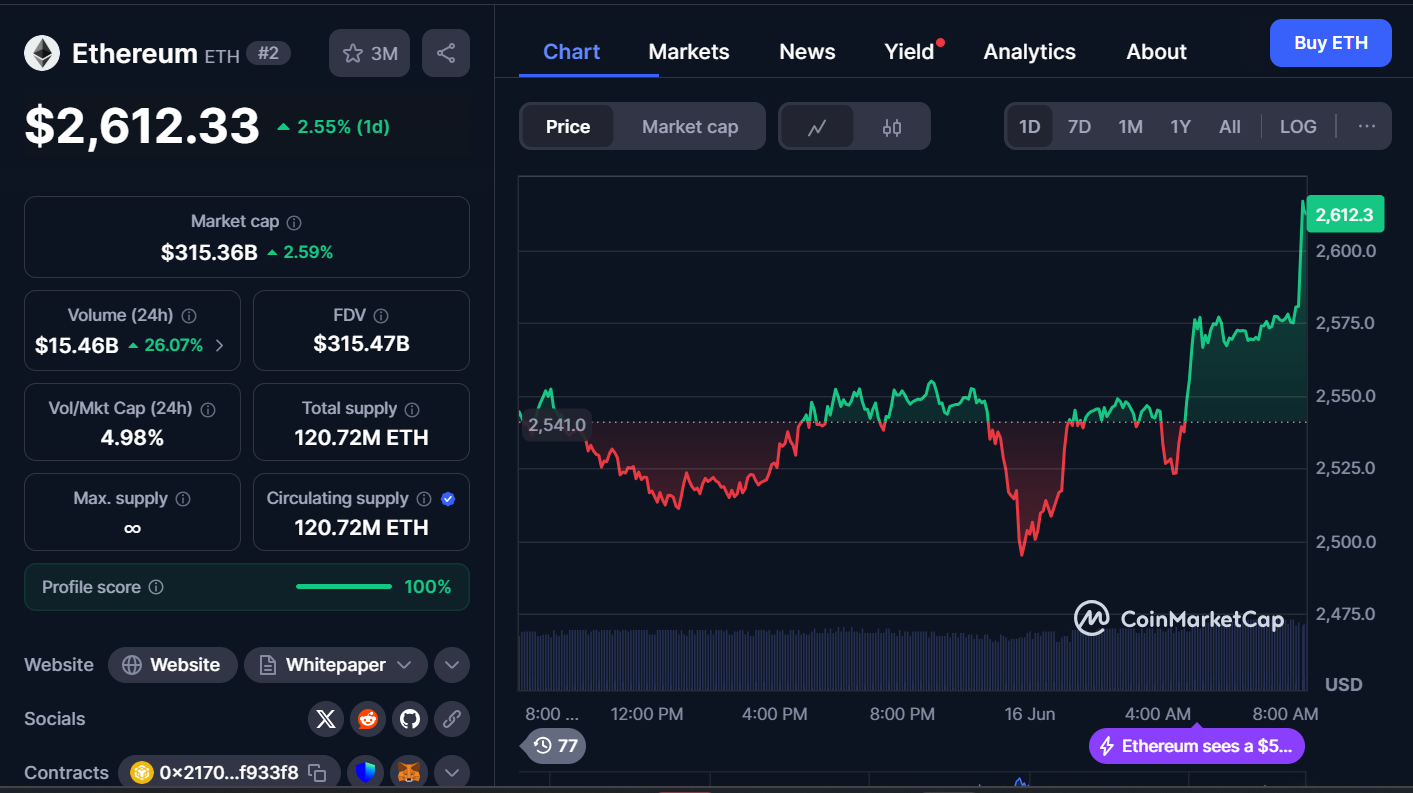Click the Circulating supply info icon
Image resolution: width=1413 pixels, height=793 pixels.
[x=424, y=499]
